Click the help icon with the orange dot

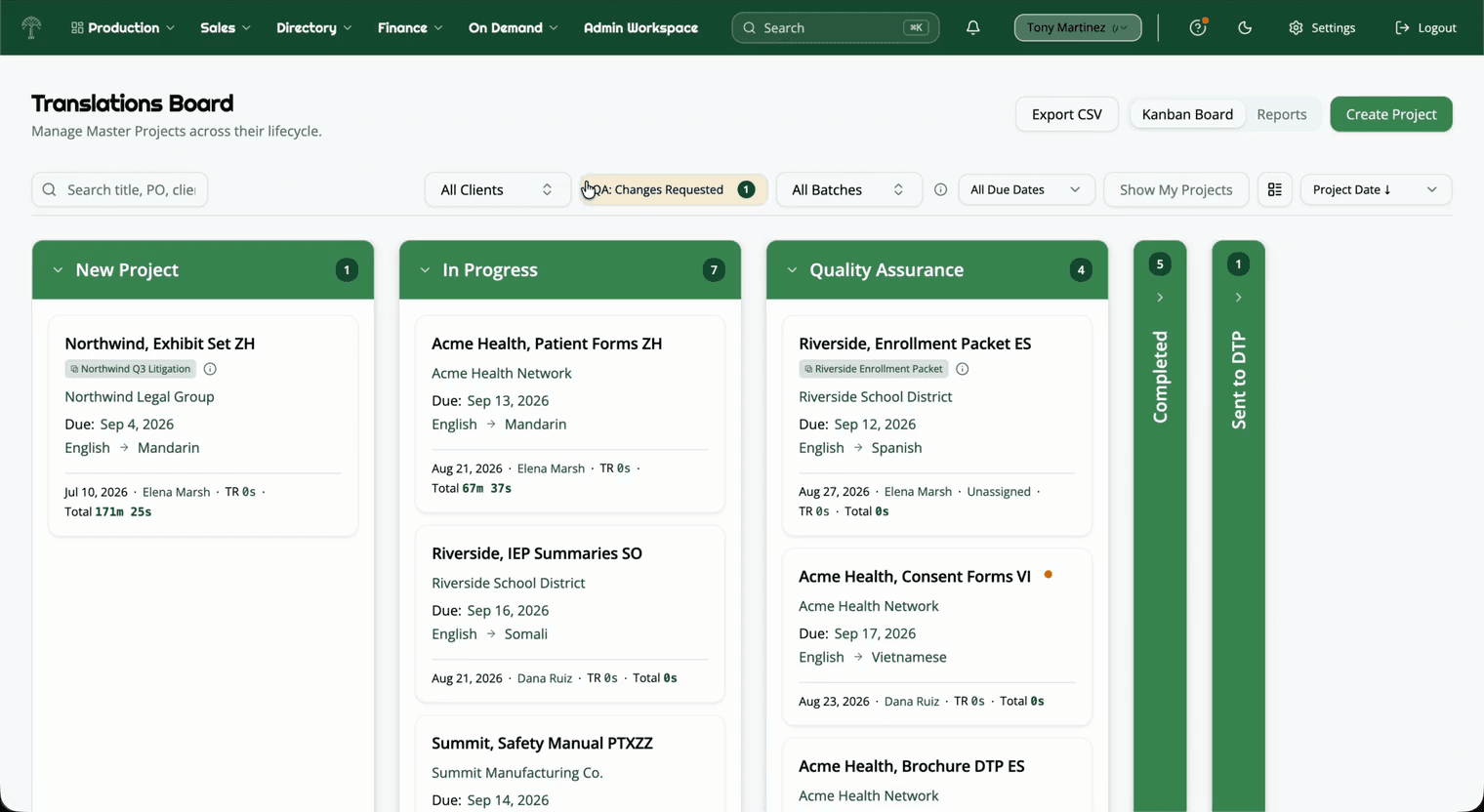click(x=1198, y=27)
